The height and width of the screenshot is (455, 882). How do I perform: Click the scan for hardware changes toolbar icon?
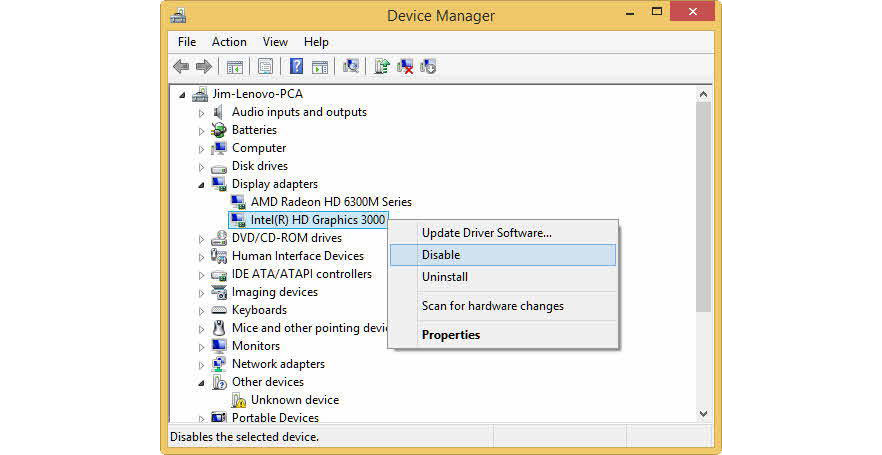(x=351, y=67)
